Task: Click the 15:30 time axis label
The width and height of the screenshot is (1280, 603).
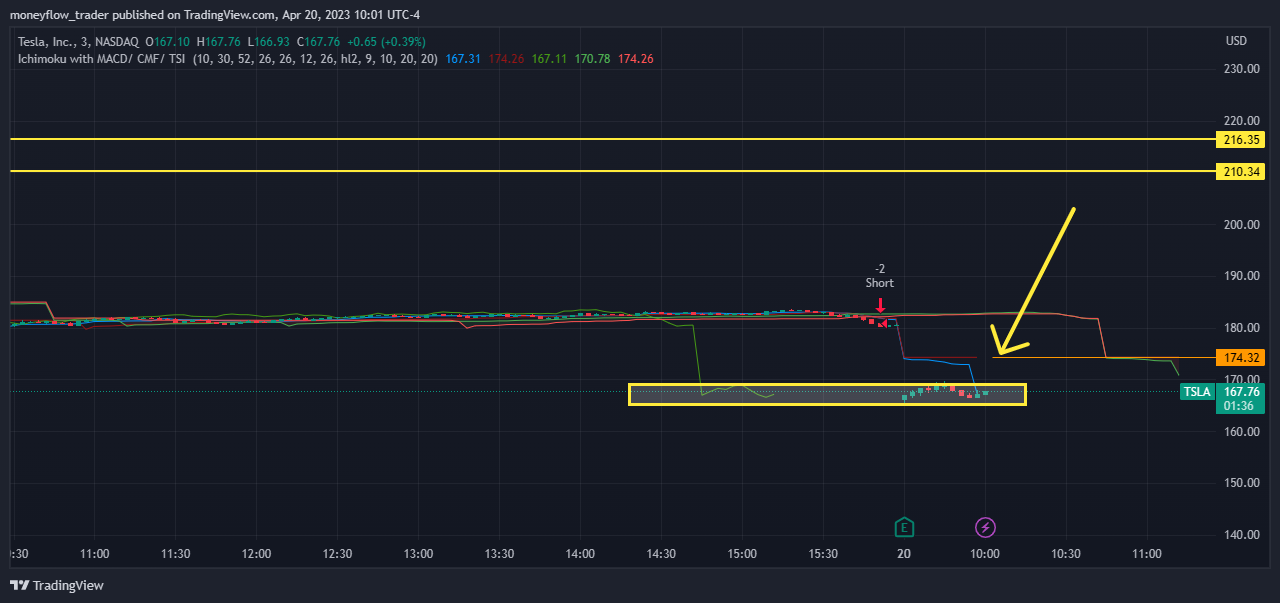Action: [823, 554]
